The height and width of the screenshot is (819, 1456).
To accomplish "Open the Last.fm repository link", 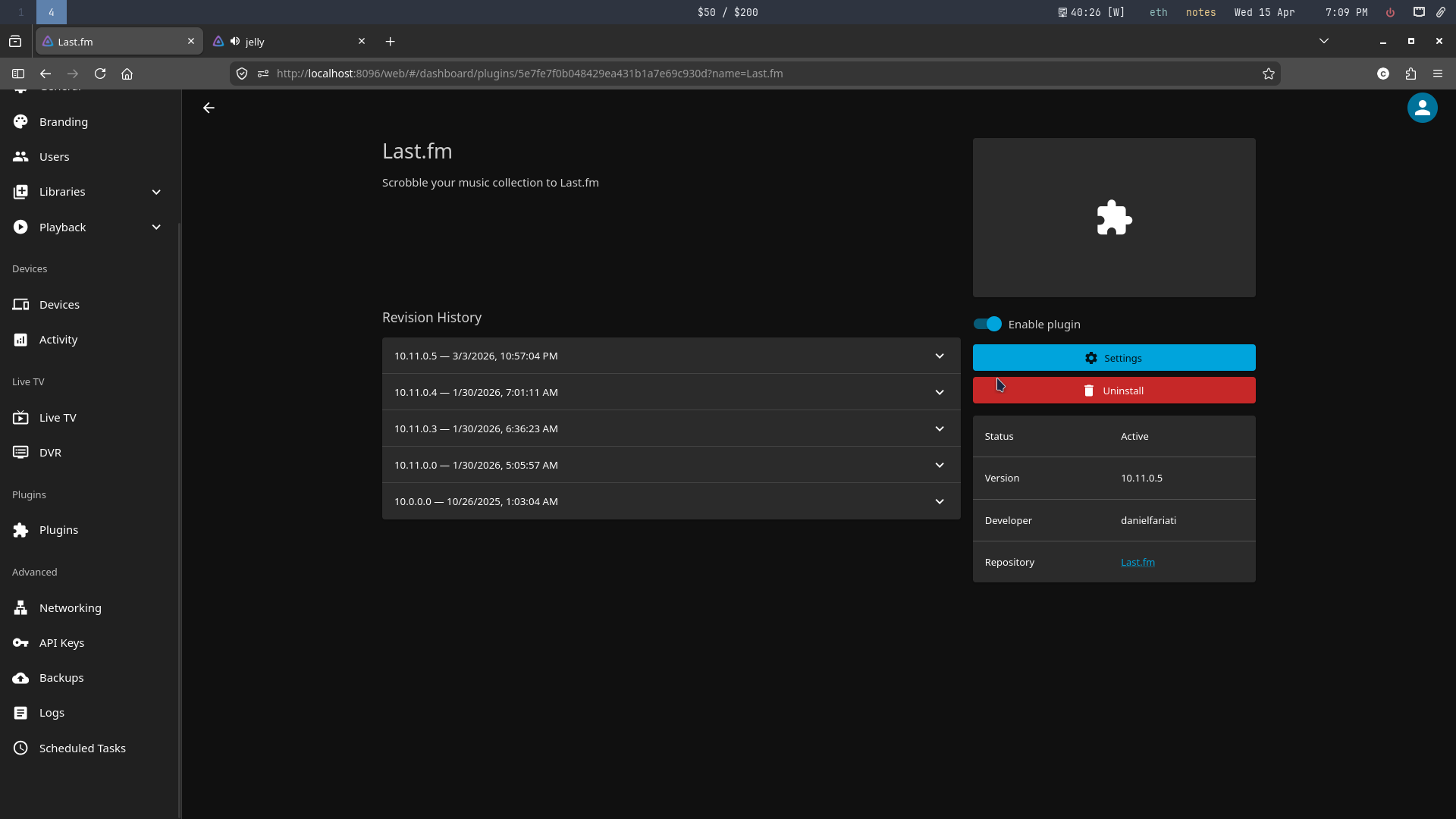I will (1137, 562).
